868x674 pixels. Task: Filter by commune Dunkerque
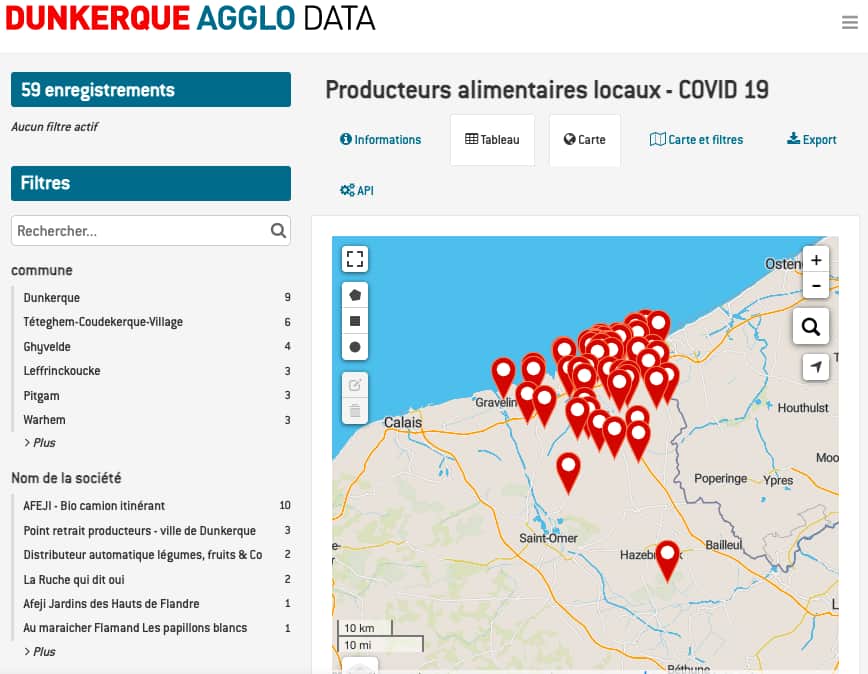pyautogui.click(x=52, y=298)
